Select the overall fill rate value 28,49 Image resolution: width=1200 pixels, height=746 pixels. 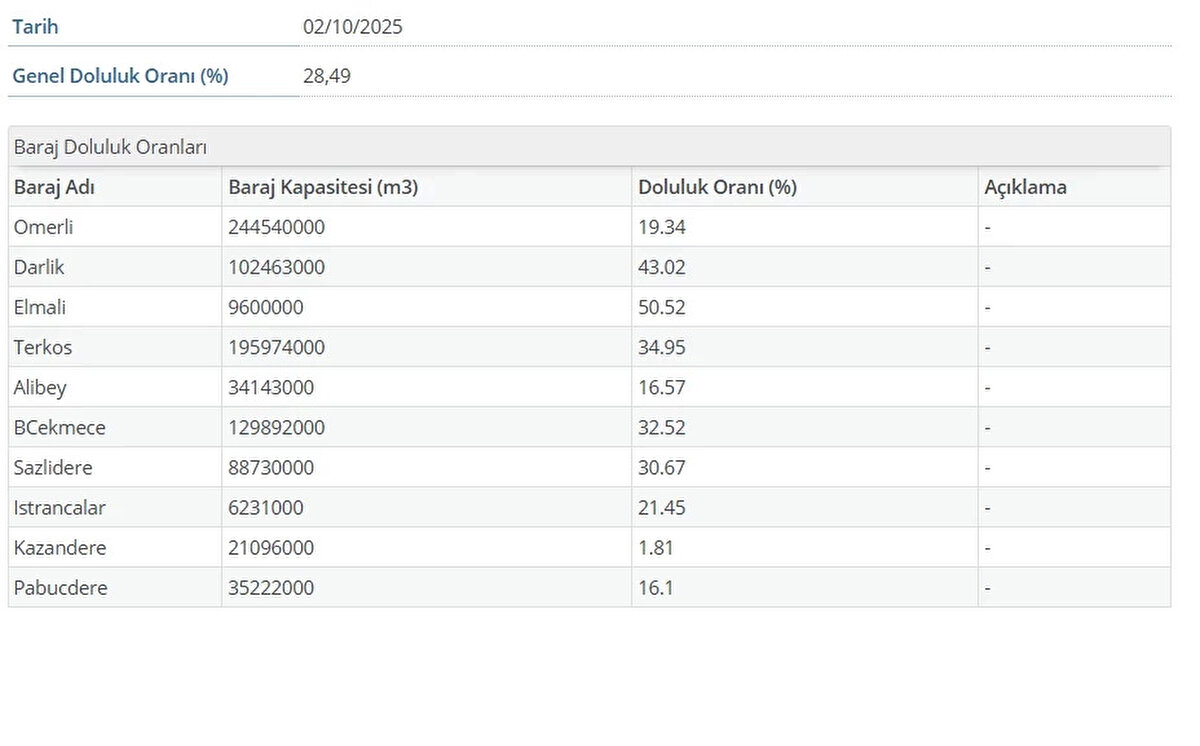327,76
